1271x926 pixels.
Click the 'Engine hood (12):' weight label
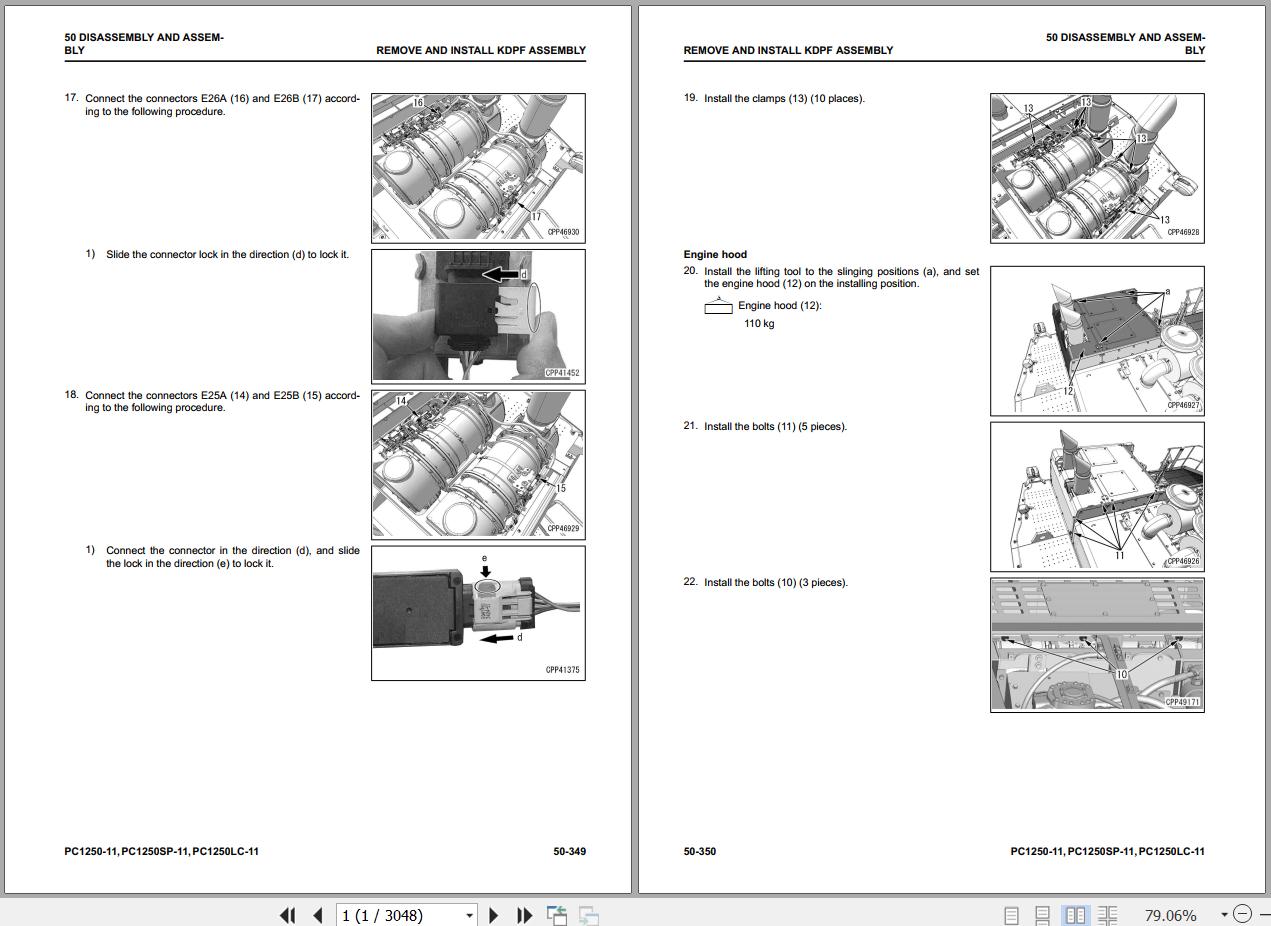779,305
